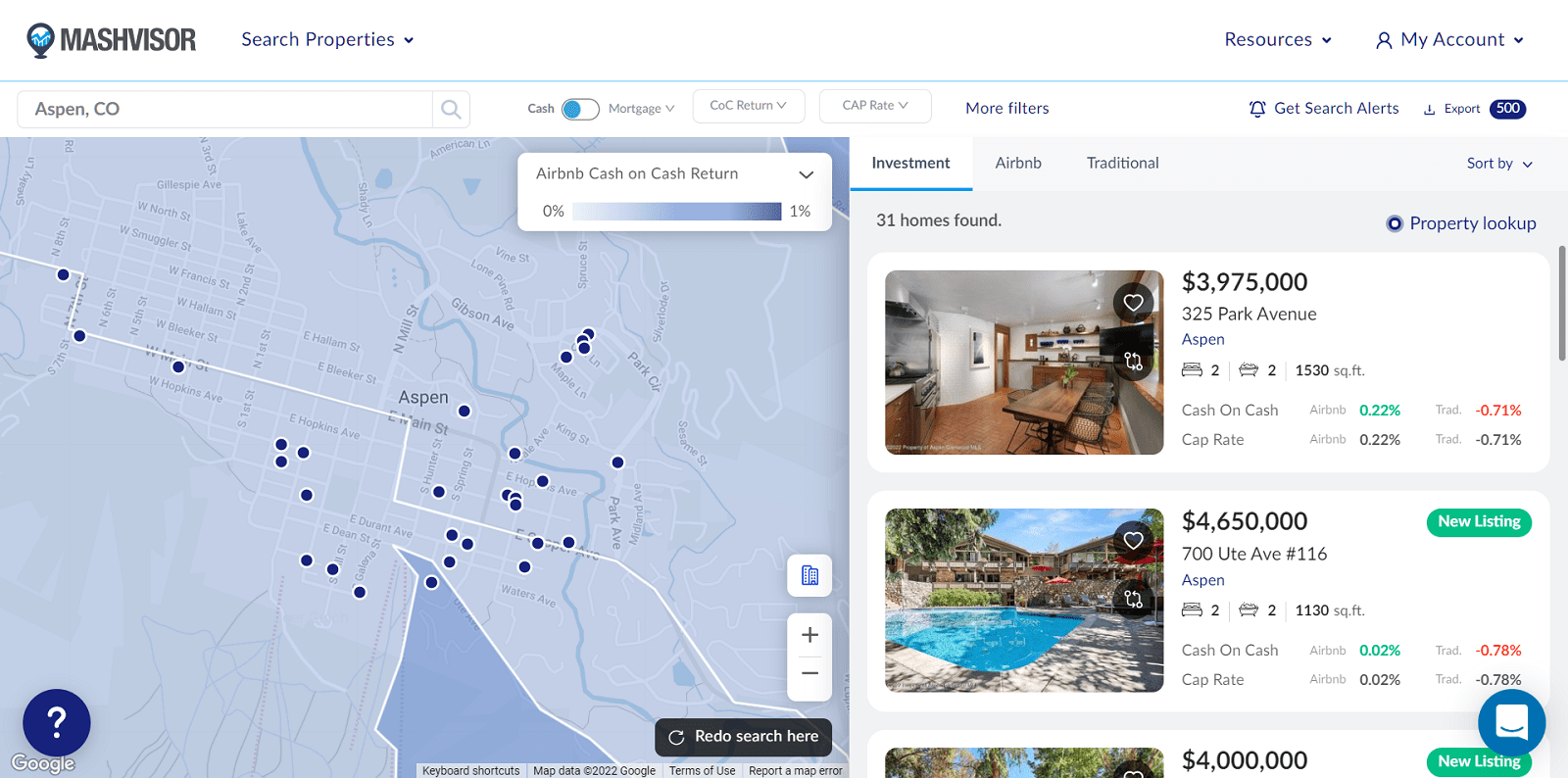Compare the 700 Ute Ave listing
This screenshot has width=1568, height=778.
click(x=1134, y=599)
